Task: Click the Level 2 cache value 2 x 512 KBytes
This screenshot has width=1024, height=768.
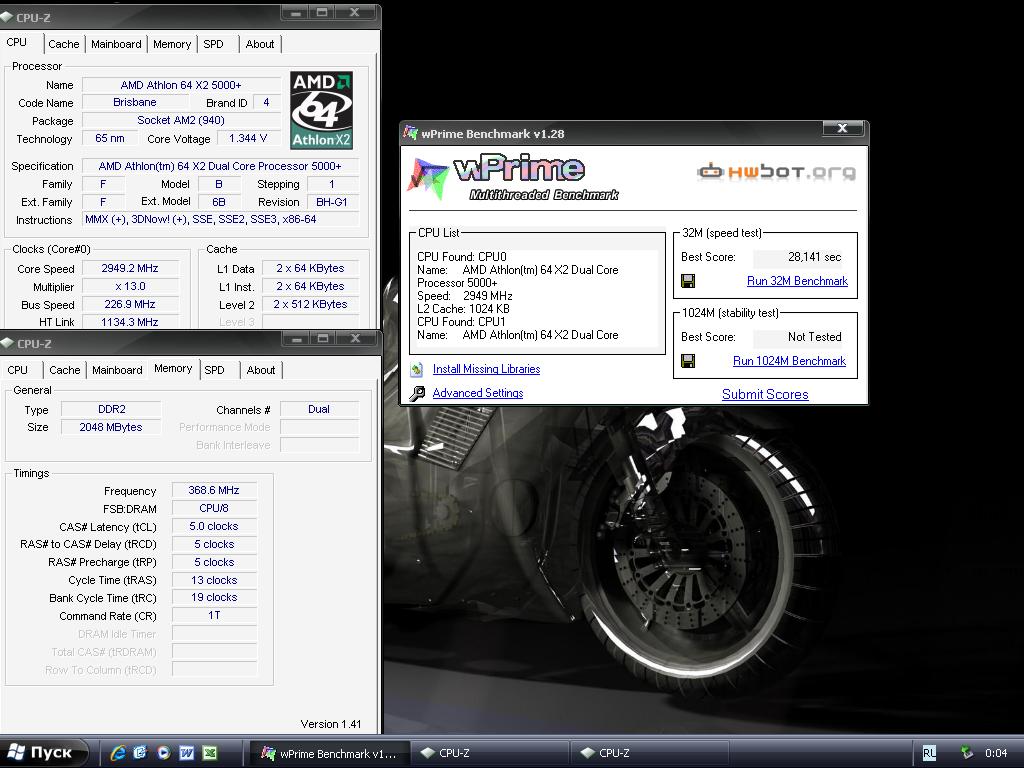Action: click(x=310, y=304)
